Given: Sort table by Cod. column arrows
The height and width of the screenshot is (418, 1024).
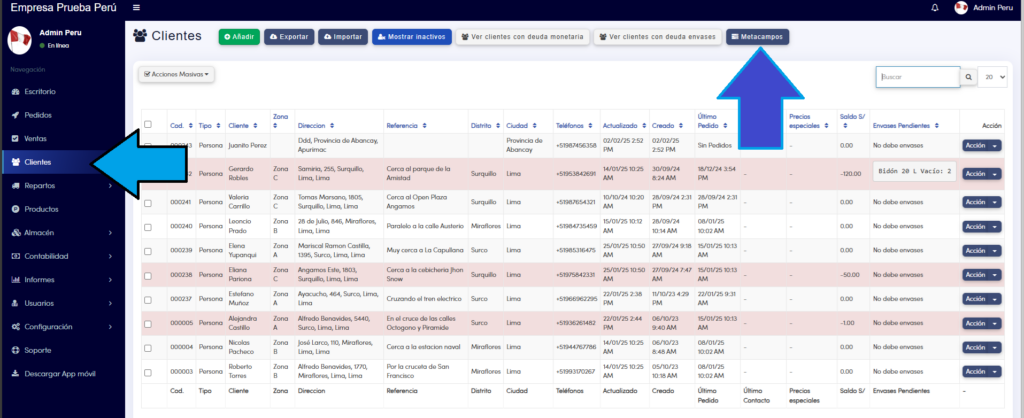Looking at the screenshot, I should [191, 125].
